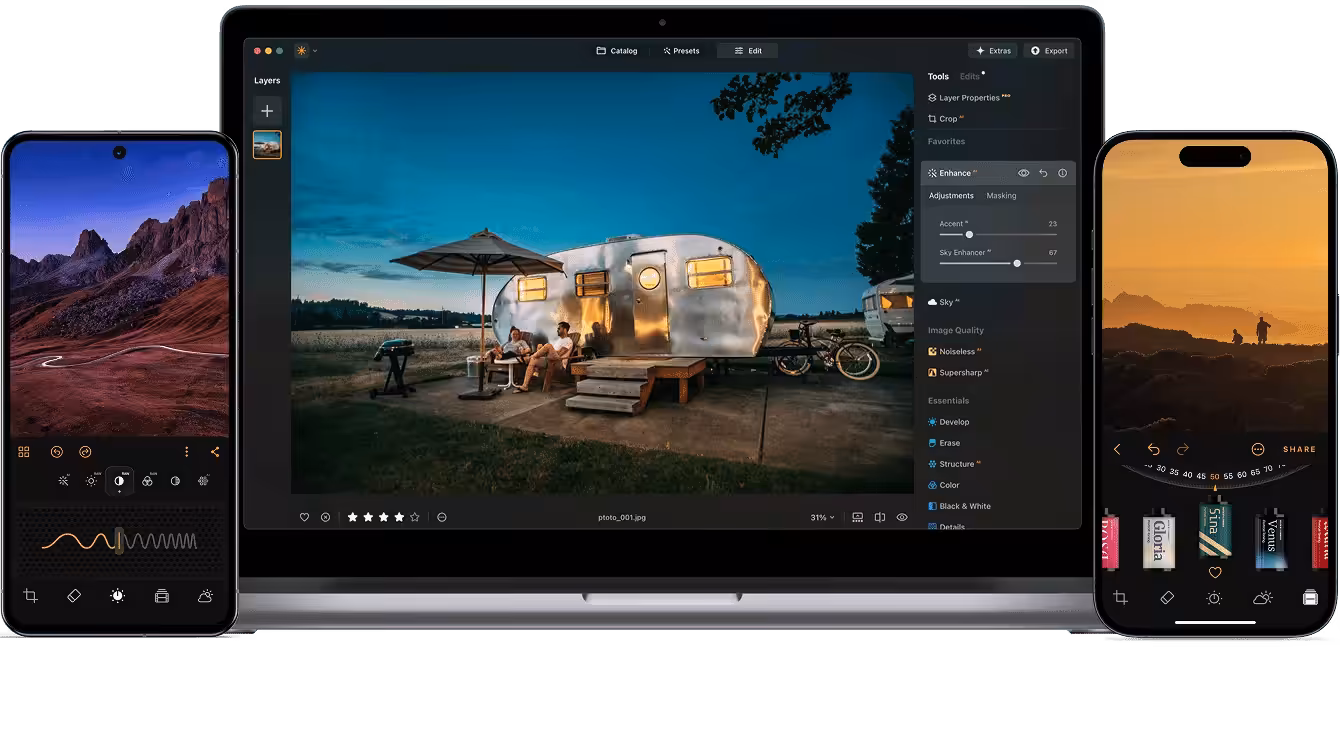The width and height of the screenshot is (1340, 746).
Task: Expand the chevron next to the Luminar star icon
Action: coord(313,50)
